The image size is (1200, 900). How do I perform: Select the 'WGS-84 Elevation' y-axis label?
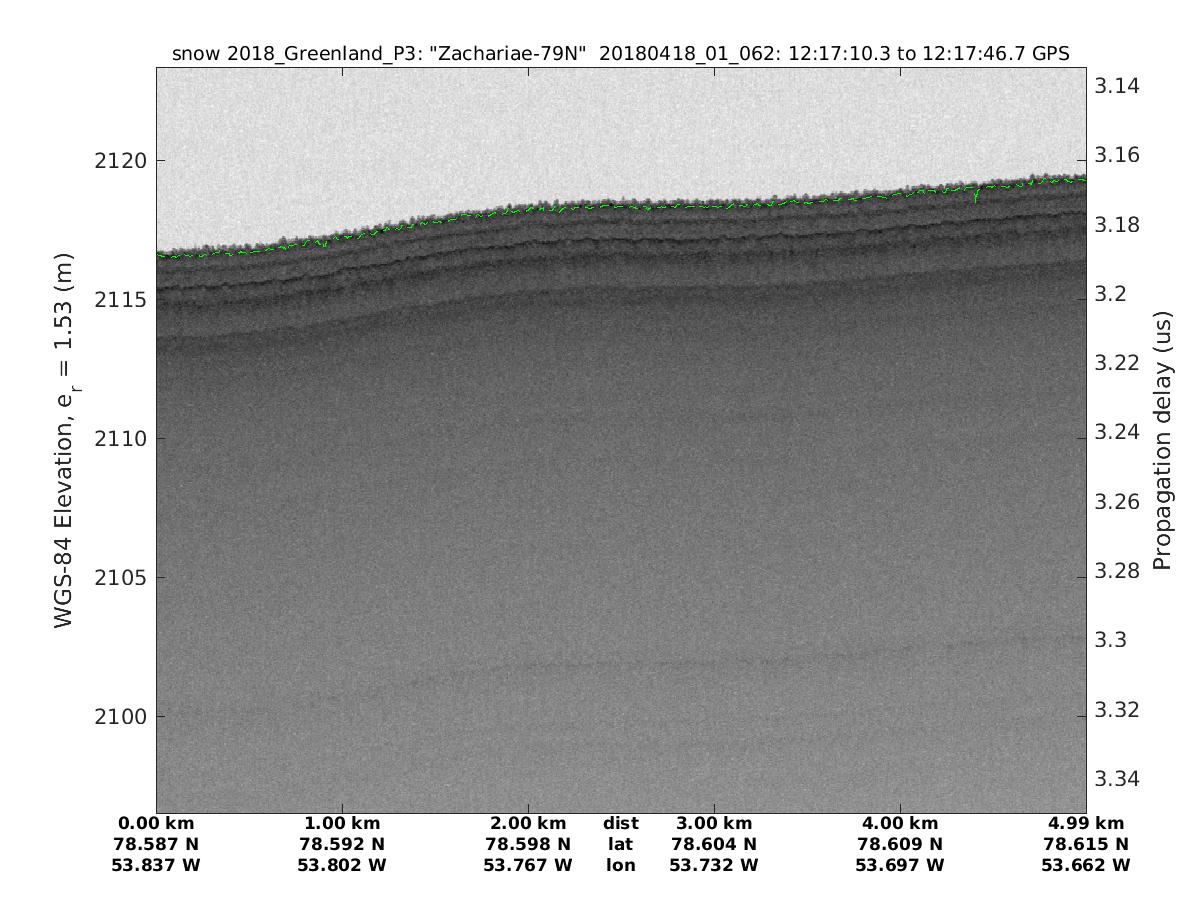click(65, 442)
